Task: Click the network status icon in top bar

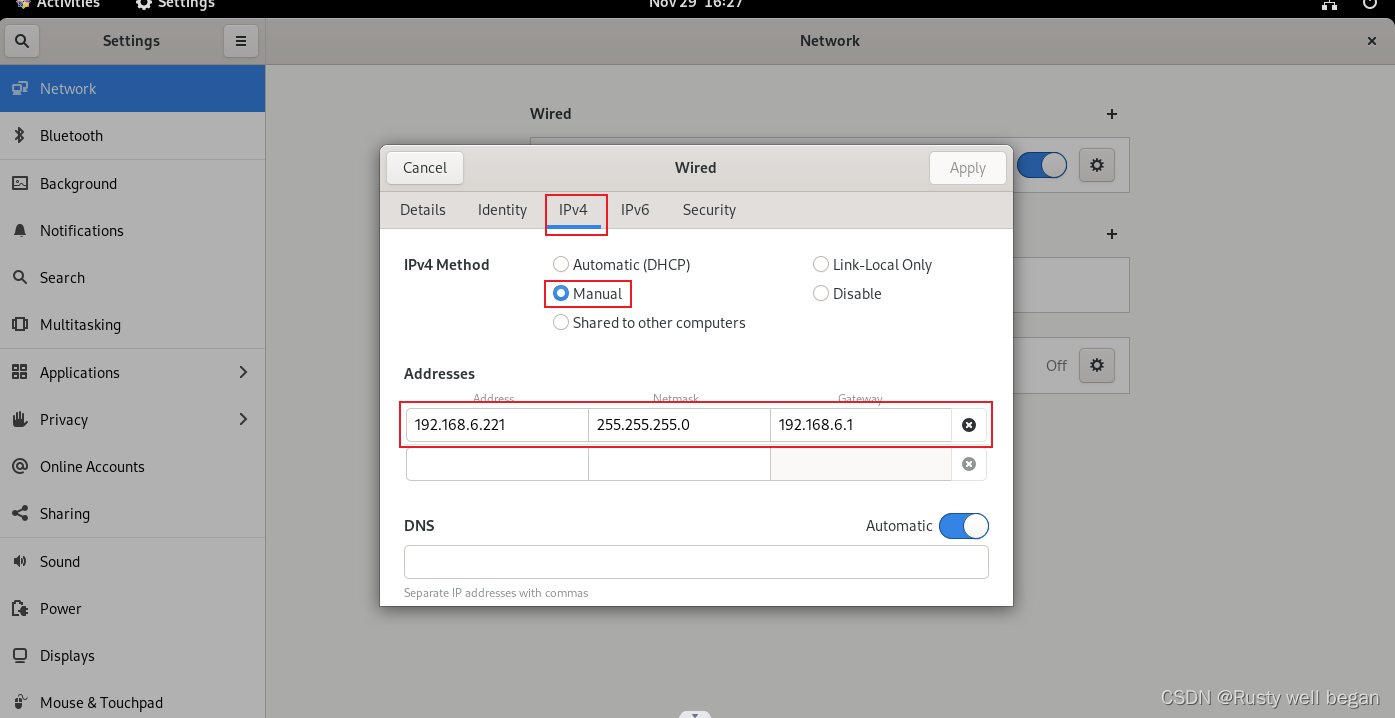Action: [1329, 5]
